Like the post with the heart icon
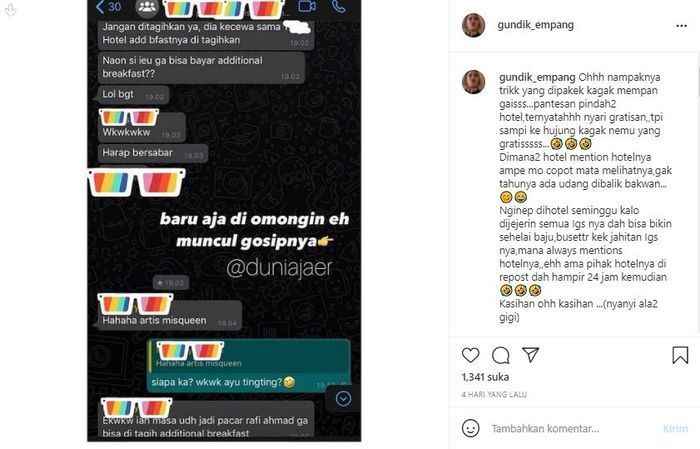Image resolution: width=700 pixels, height=449 pixels. pyautogui.click(x=471, y=355)
